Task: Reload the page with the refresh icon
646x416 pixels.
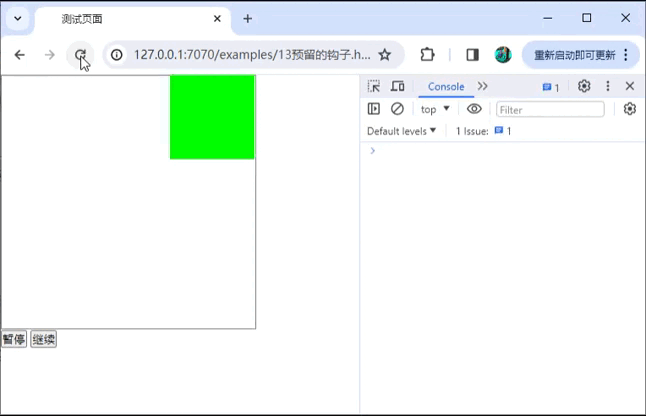Action: [x=80, y=54]
